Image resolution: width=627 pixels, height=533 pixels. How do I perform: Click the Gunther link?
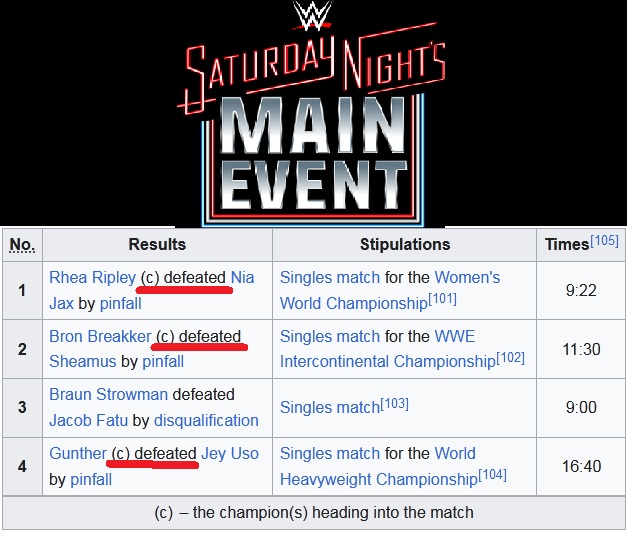click(x=77, y=453)
